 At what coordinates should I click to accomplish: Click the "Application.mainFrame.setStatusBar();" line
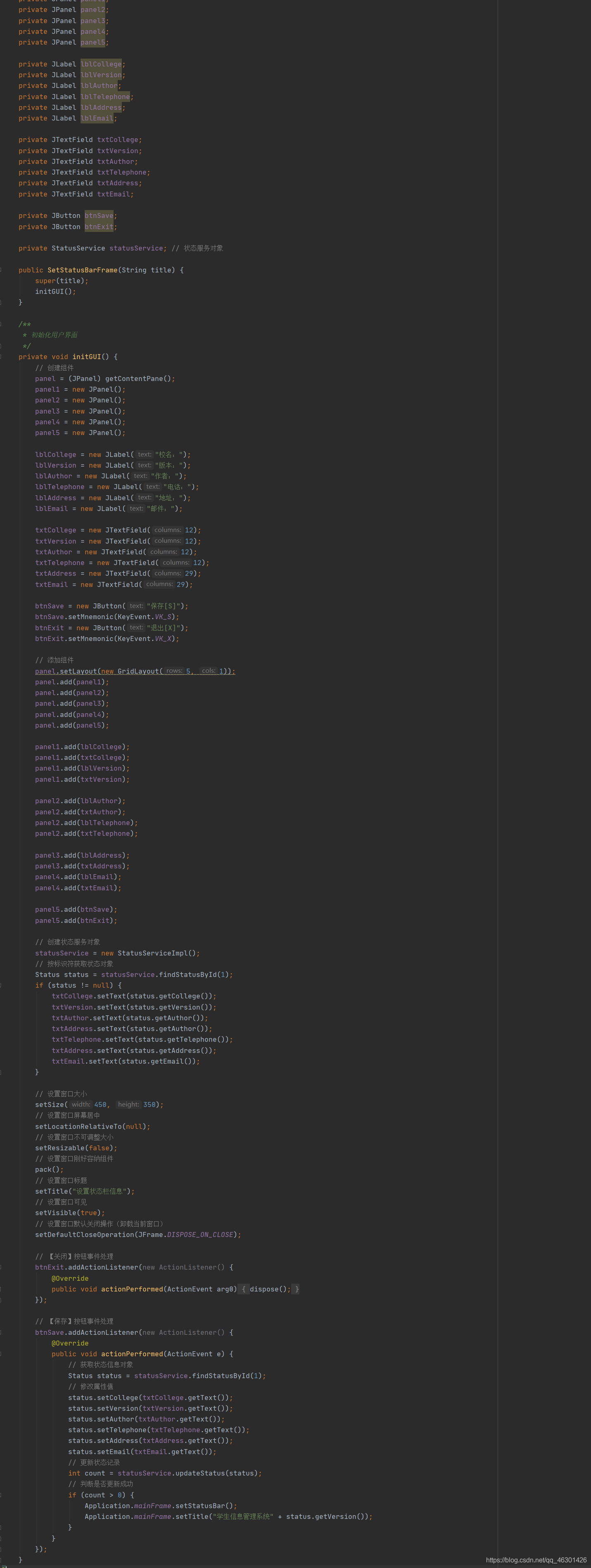pyautogui.click(x=160, y=1506)
